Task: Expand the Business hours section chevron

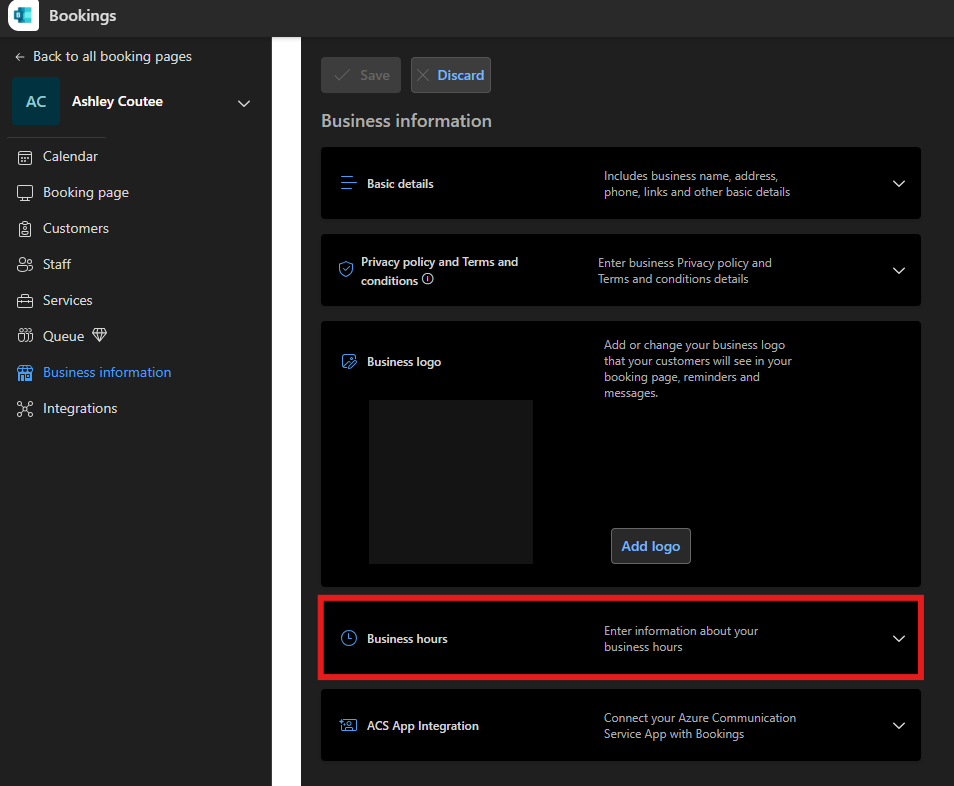Action: (x=899, y=639)
